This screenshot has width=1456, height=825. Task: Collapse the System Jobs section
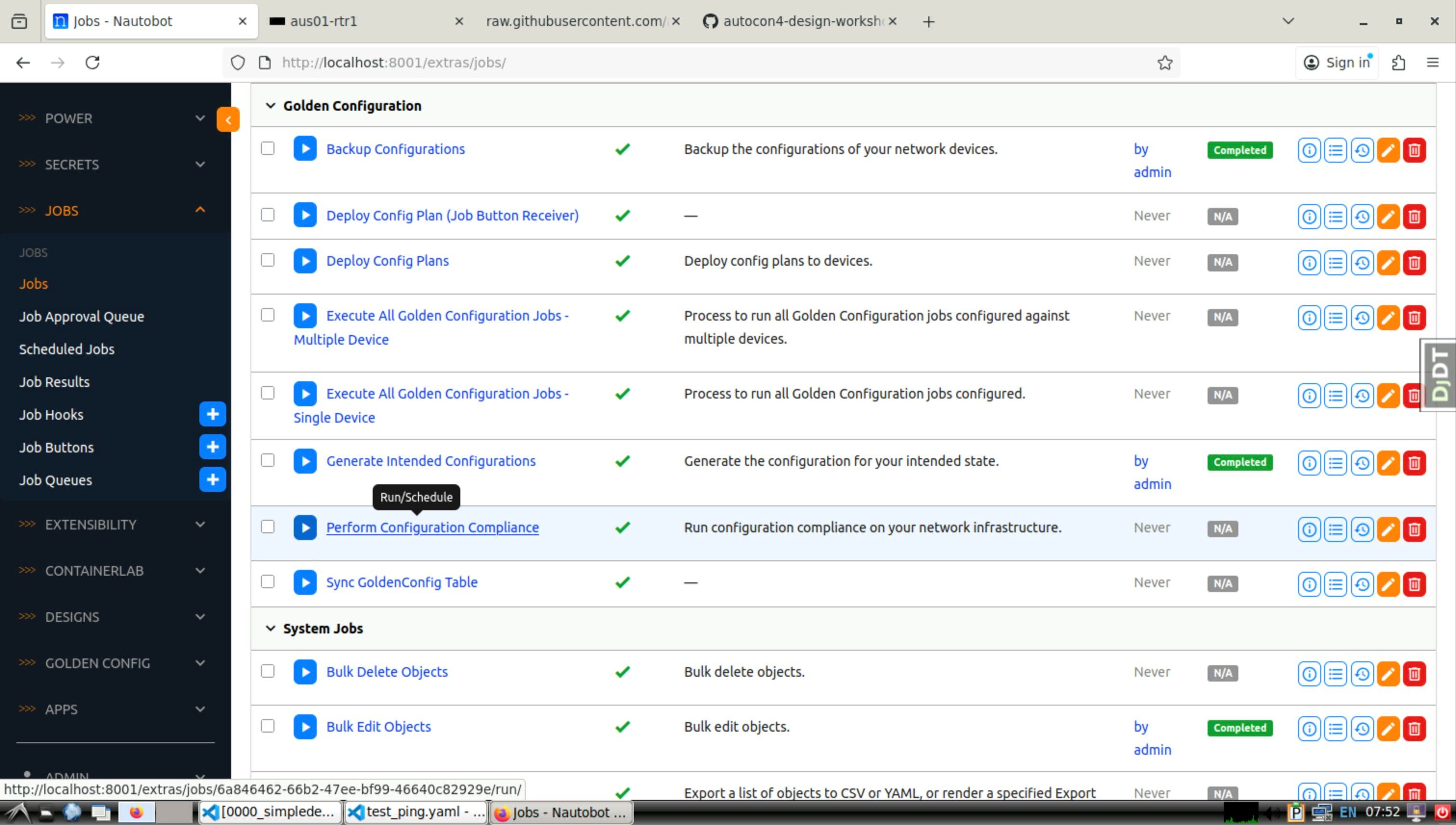pos(270,629)
